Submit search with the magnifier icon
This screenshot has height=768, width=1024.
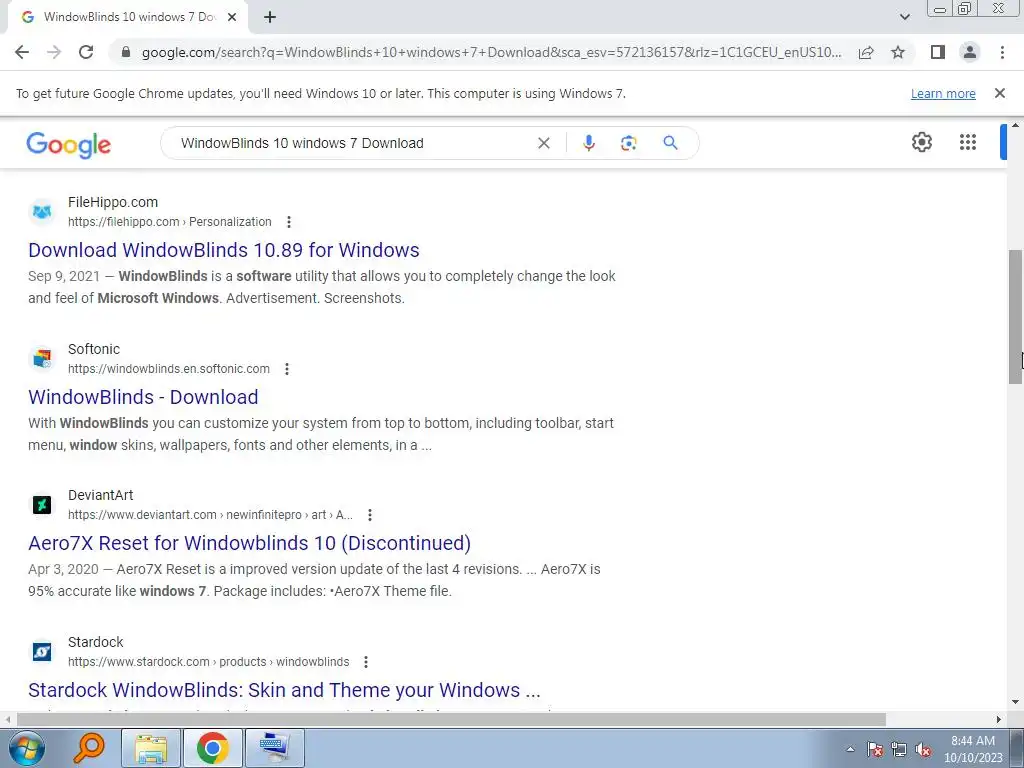pos(670,142)
